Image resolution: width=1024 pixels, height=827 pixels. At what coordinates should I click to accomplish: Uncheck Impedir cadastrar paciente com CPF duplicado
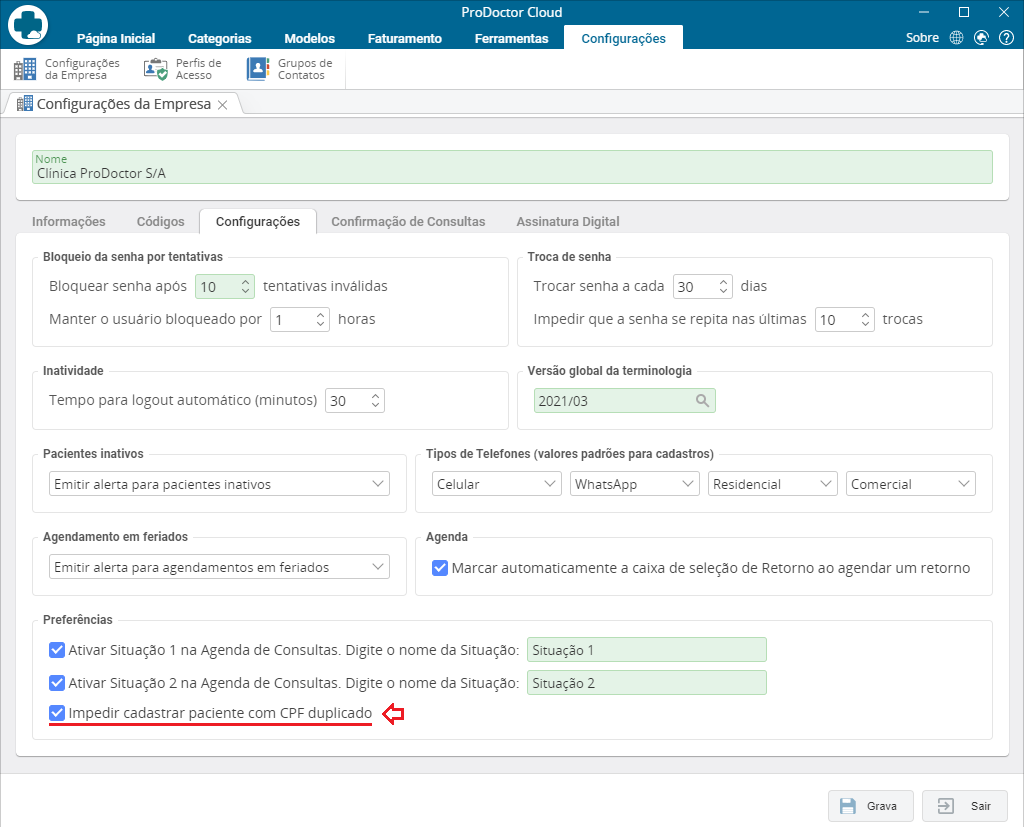pyautogui.click(x=57, y=713)
